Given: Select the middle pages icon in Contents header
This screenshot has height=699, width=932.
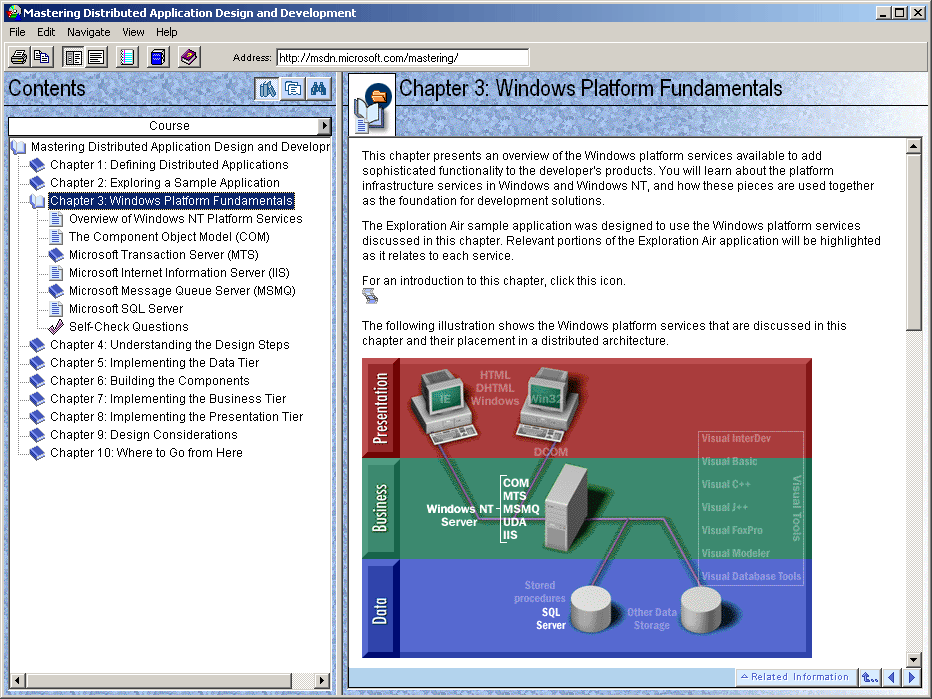Looking at the screenshot, I should click(x=292, y=89).
